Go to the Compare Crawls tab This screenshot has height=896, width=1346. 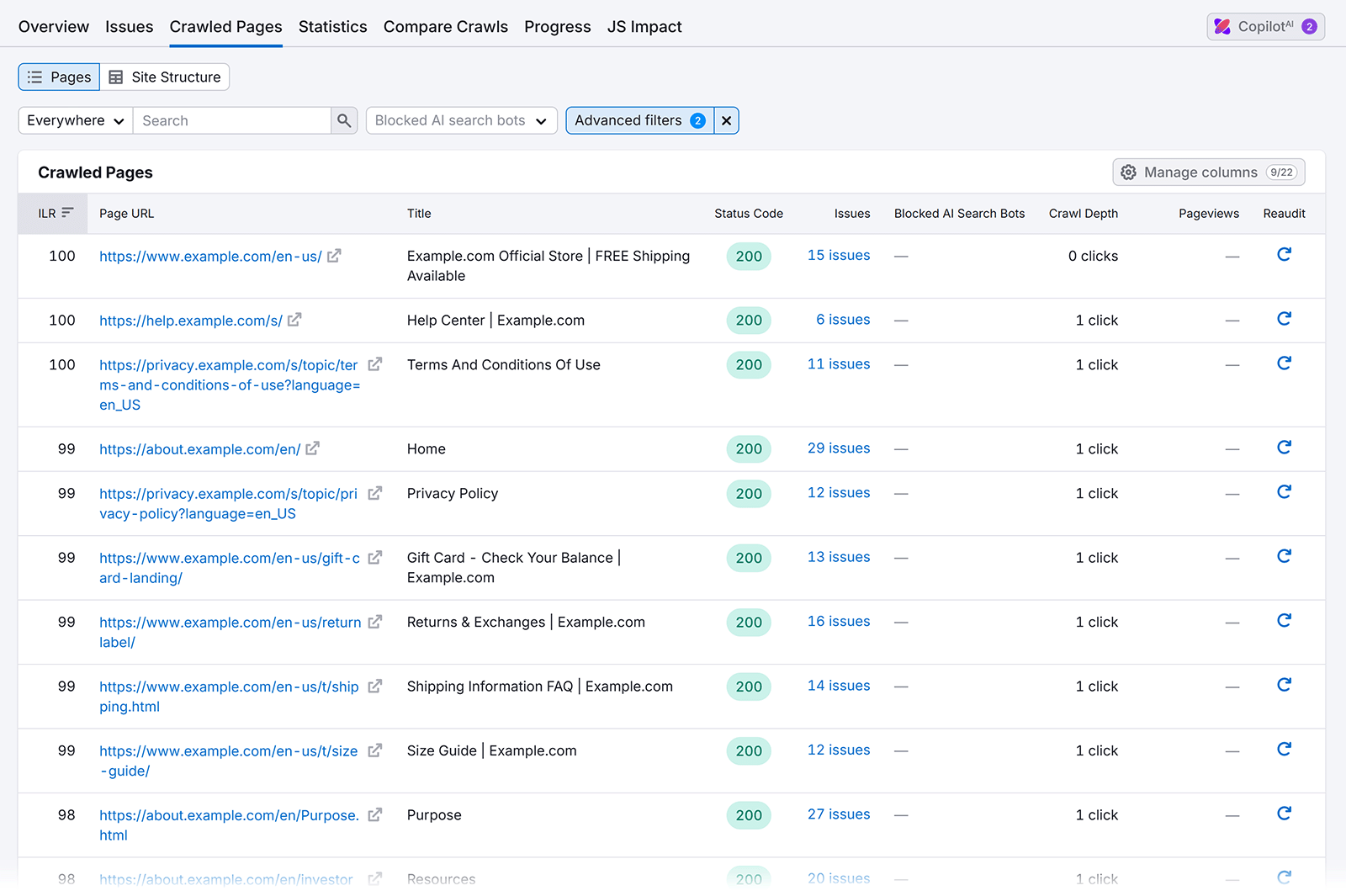coord(445,26)
